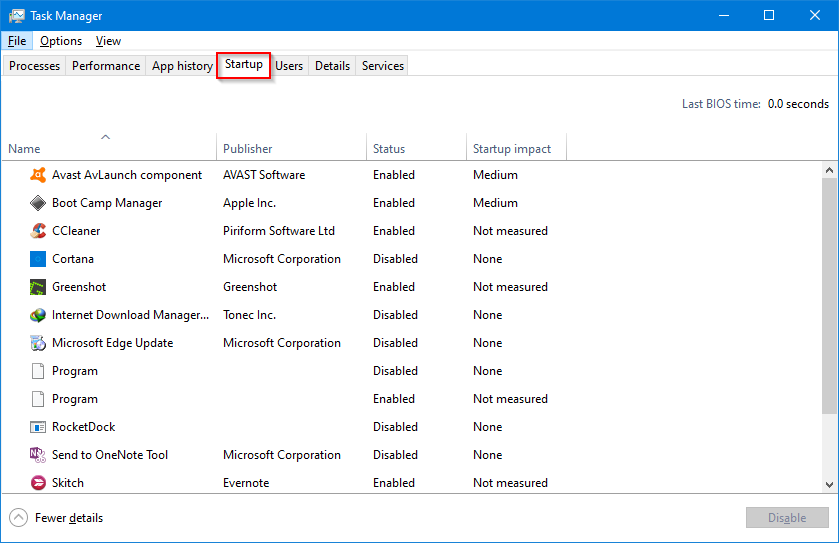
Task: Switch to the Users tab
Action: coord(289,66)
